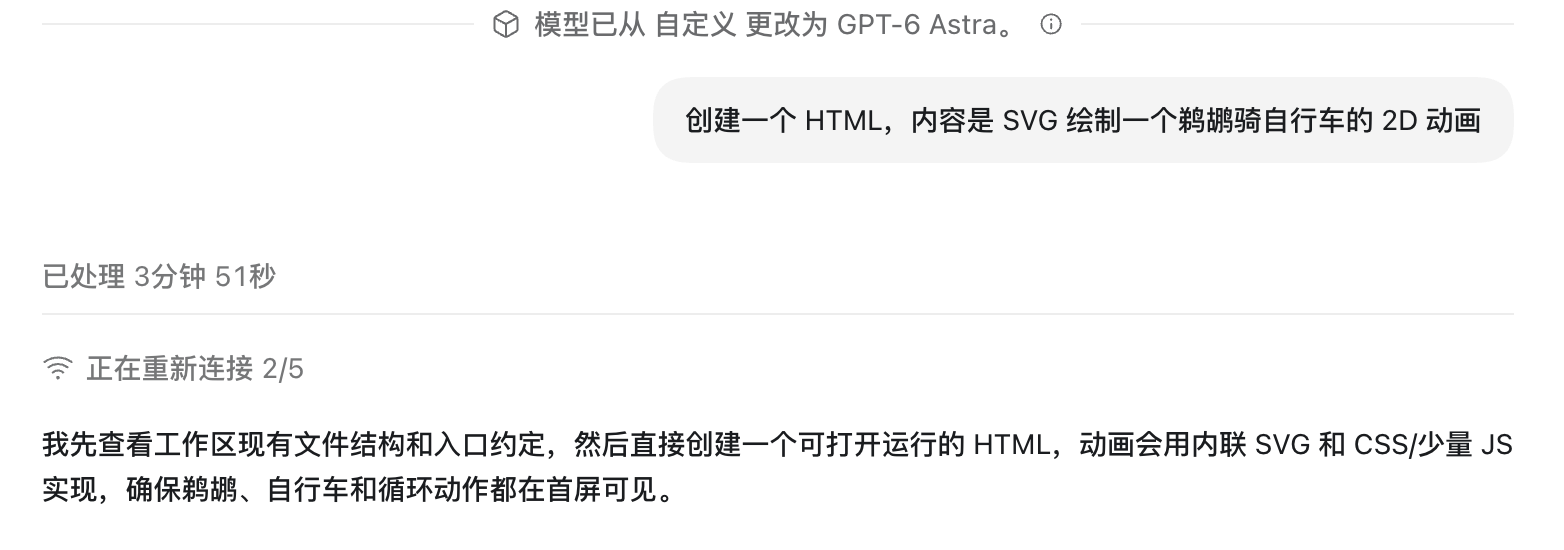This screenshot has width=1564, height=550.
Task: Click the cube model icon
Action: click(x=507, y=25)
